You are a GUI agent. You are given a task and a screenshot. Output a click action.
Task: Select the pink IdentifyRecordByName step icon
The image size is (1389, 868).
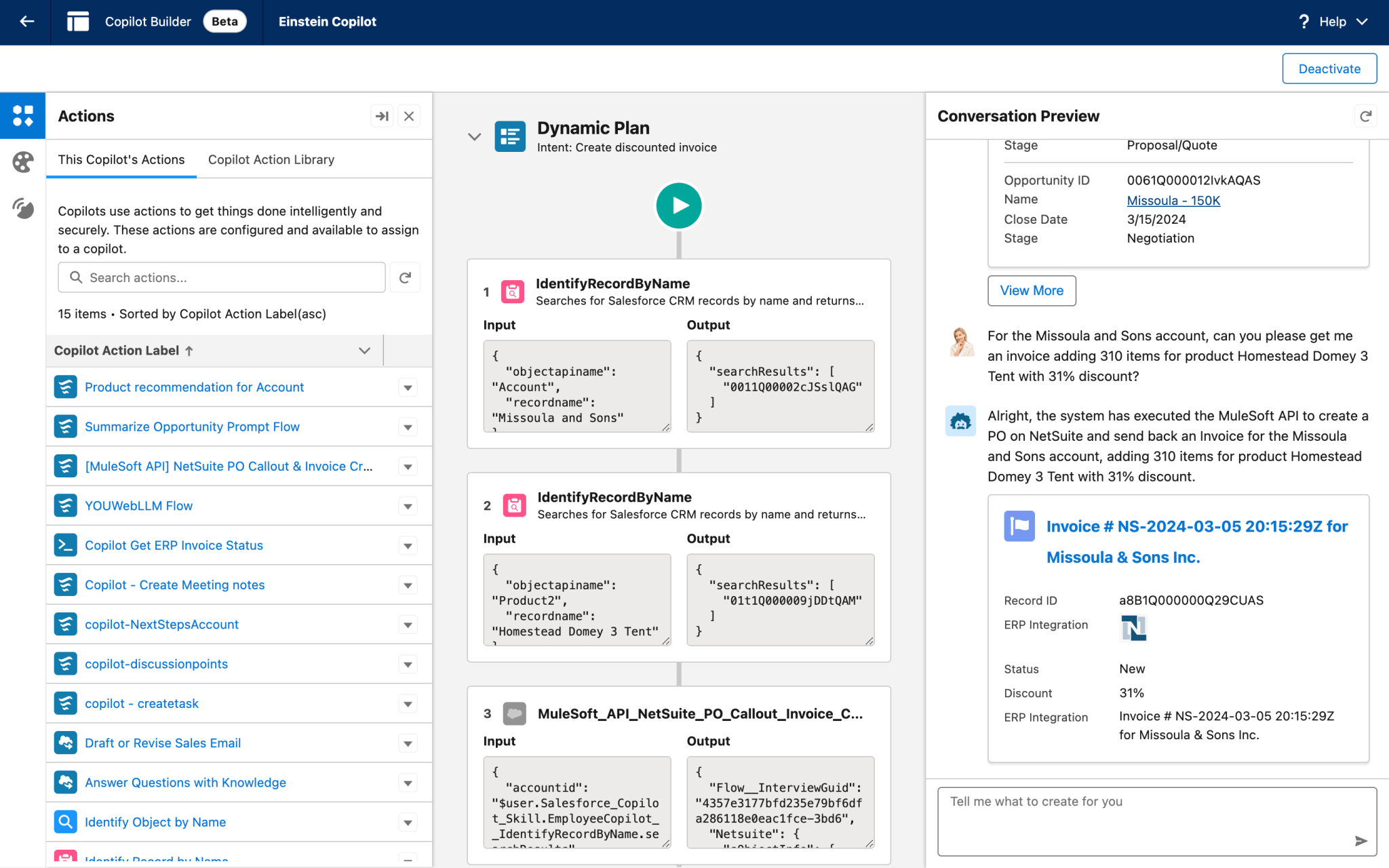pyautogui.click(x=512, y=292)
